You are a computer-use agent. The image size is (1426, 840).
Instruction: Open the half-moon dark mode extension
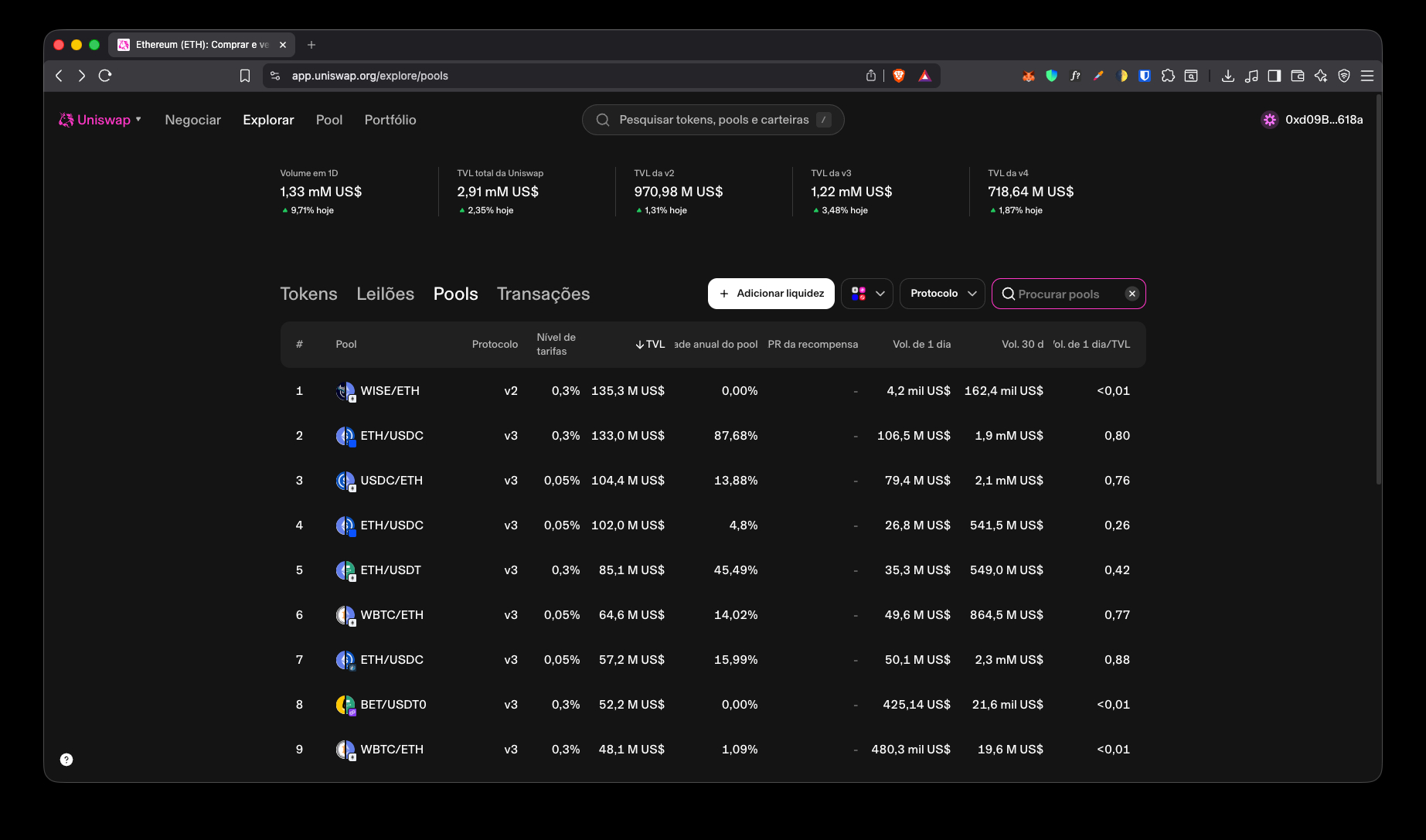point(1122,76)
